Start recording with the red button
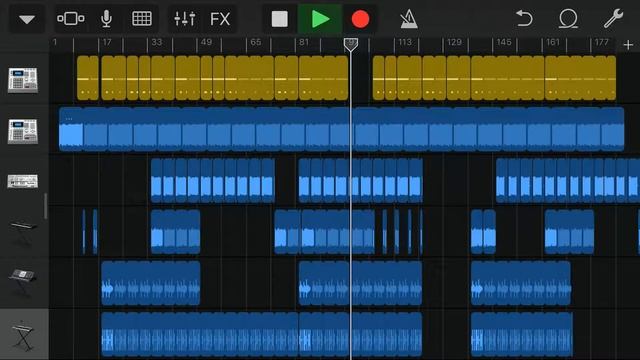Screen dimensions: 640x360 point(360,19)
